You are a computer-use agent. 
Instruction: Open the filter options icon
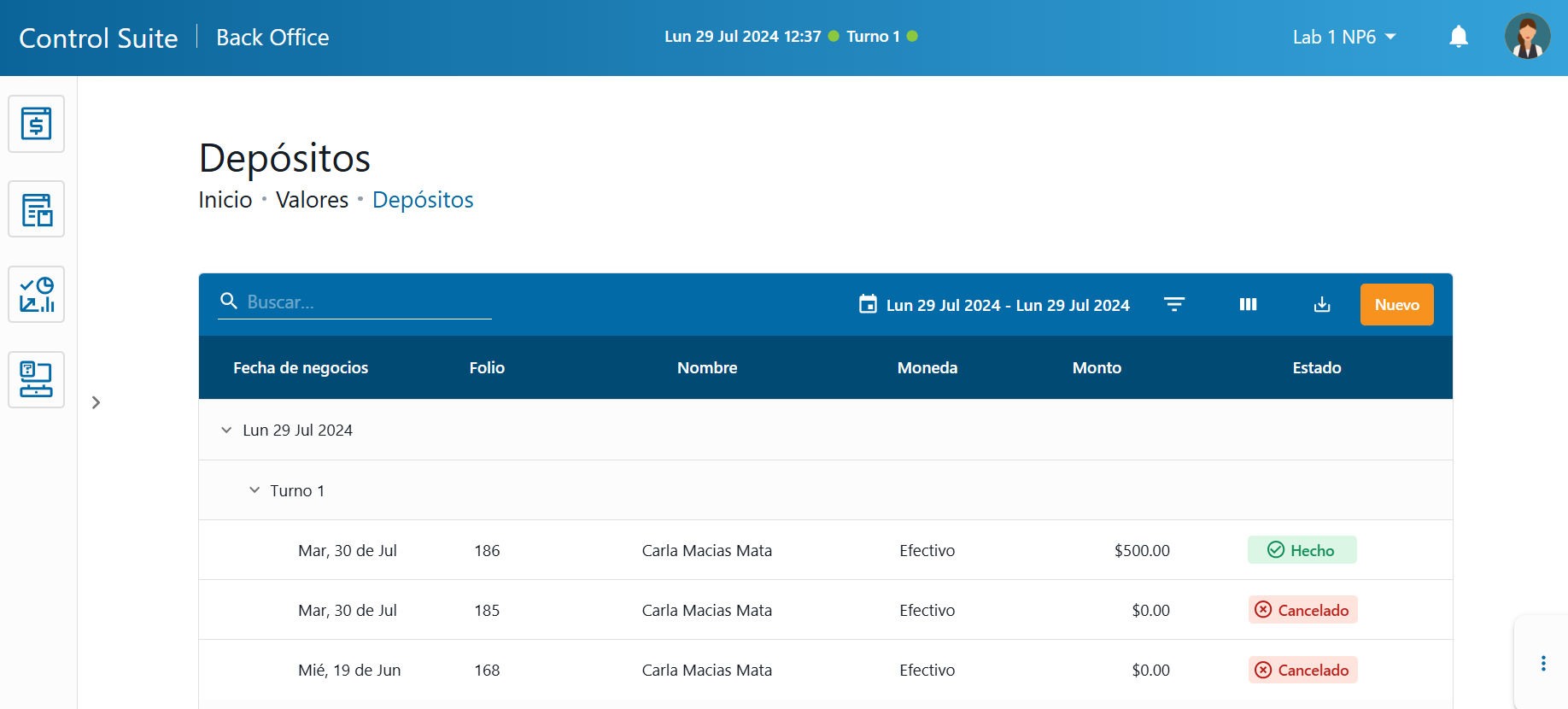pyautogui.click(x=1174, y=305)
